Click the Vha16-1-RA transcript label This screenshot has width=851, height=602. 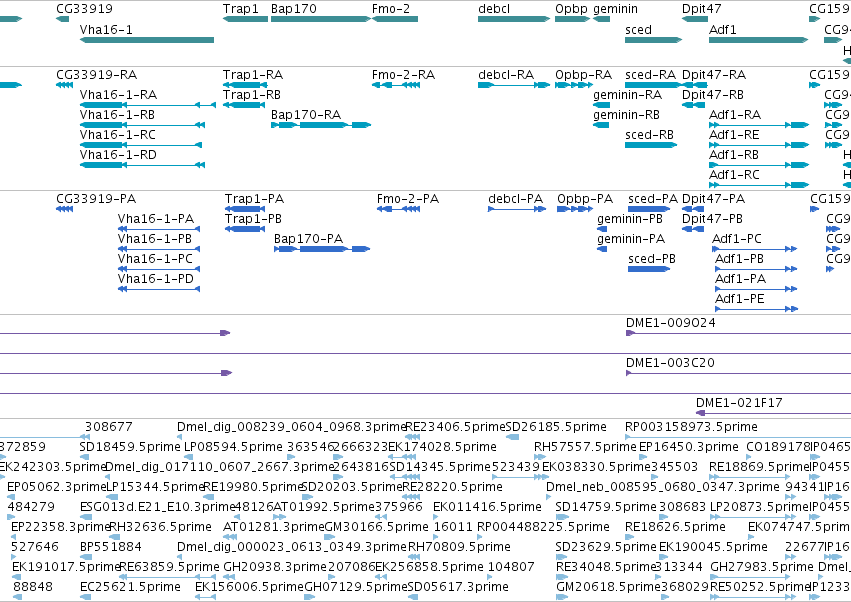[x=118, y=94]
